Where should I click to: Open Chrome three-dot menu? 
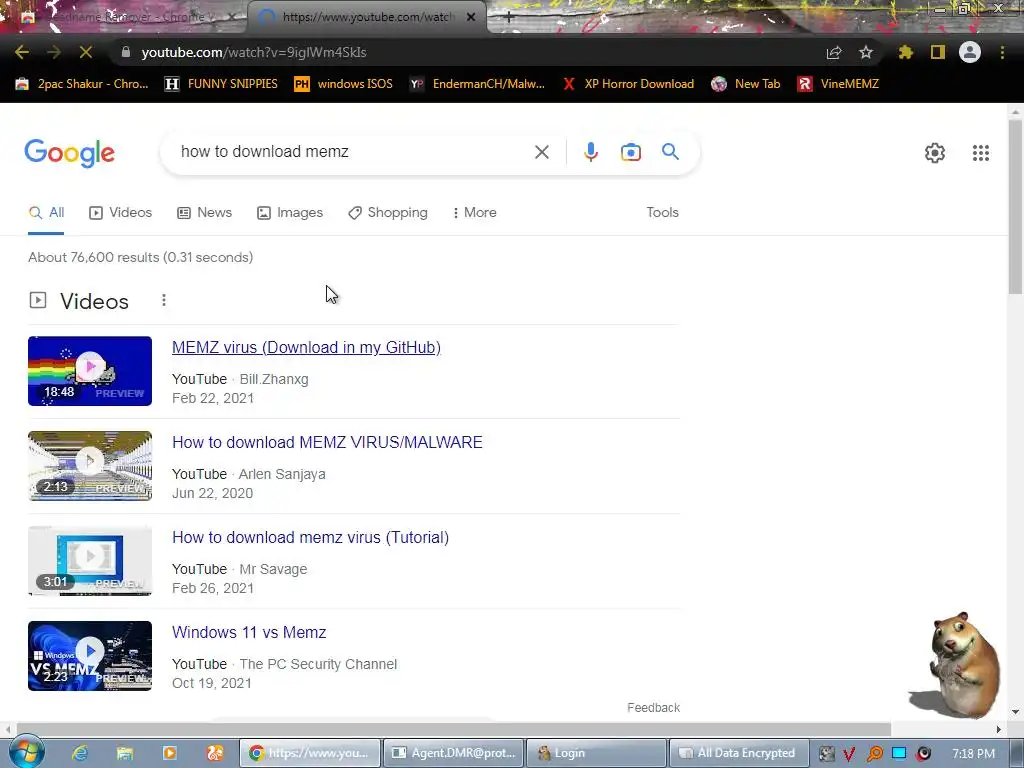click(x=1002, y=52)
